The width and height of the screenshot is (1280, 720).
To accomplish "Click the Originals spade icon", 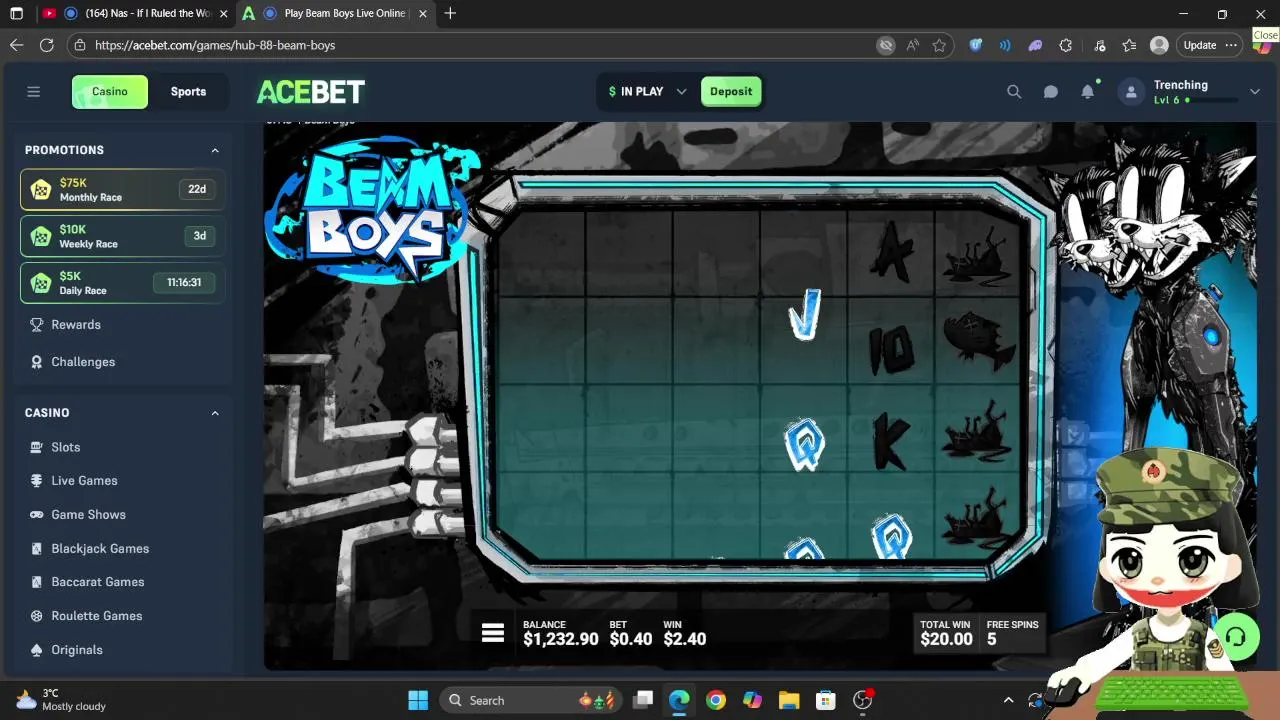I will click(37, 650).
